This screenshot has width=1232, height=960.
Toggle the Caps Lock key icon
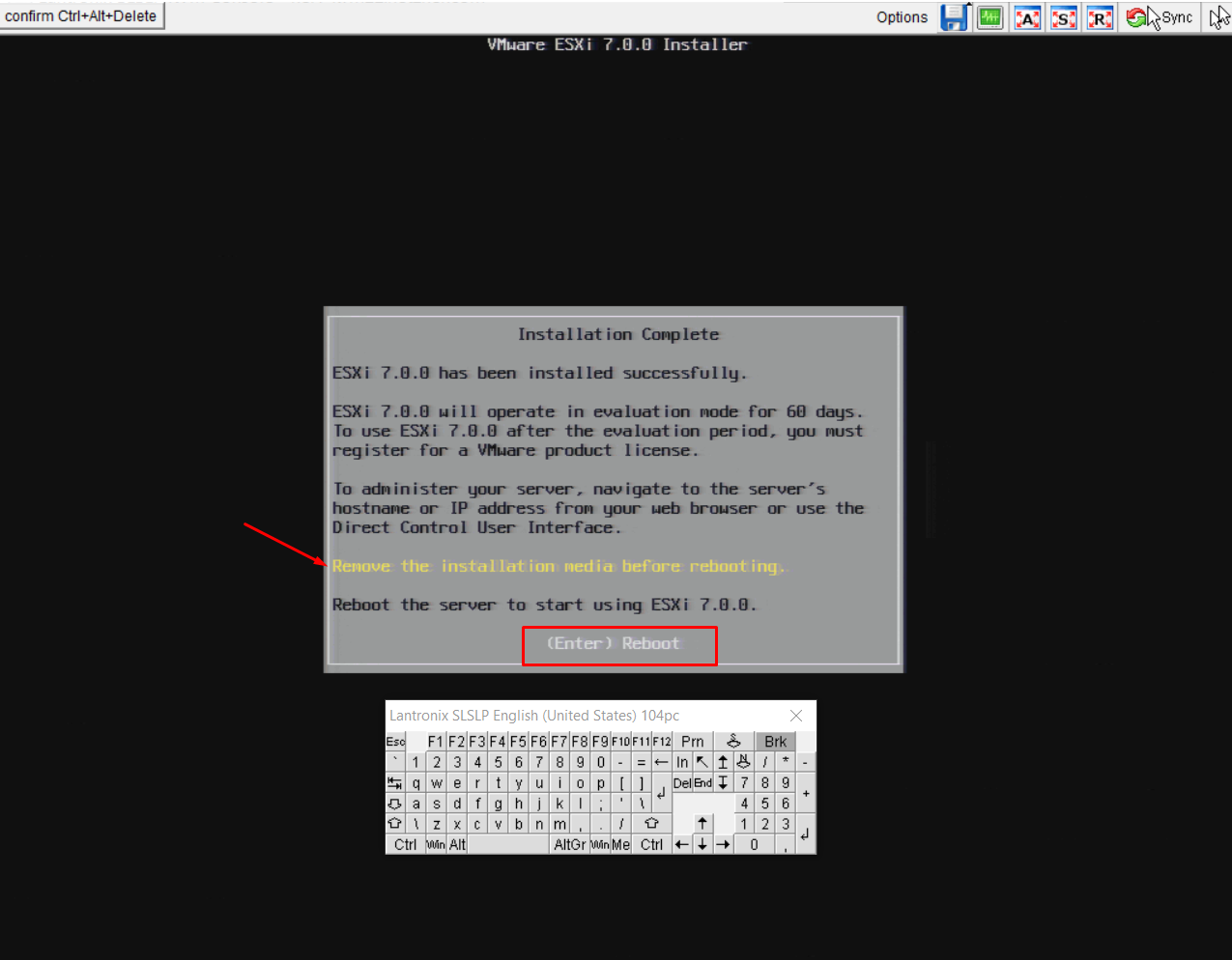[x=394, y=804]
